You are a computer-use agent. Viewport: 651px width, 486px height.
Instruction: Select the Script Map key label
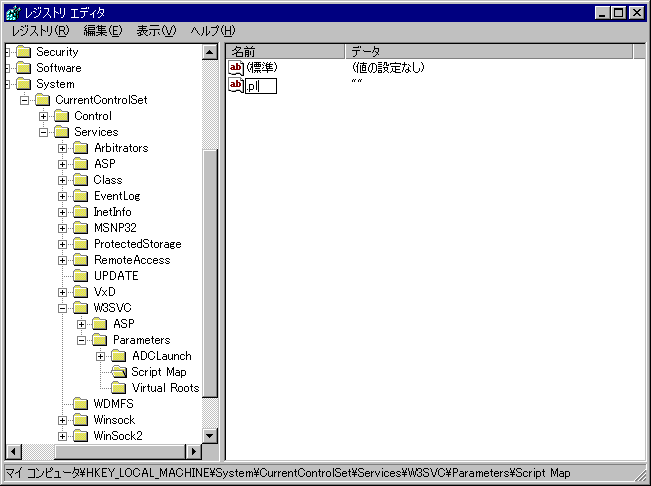(x=159, y=372)
